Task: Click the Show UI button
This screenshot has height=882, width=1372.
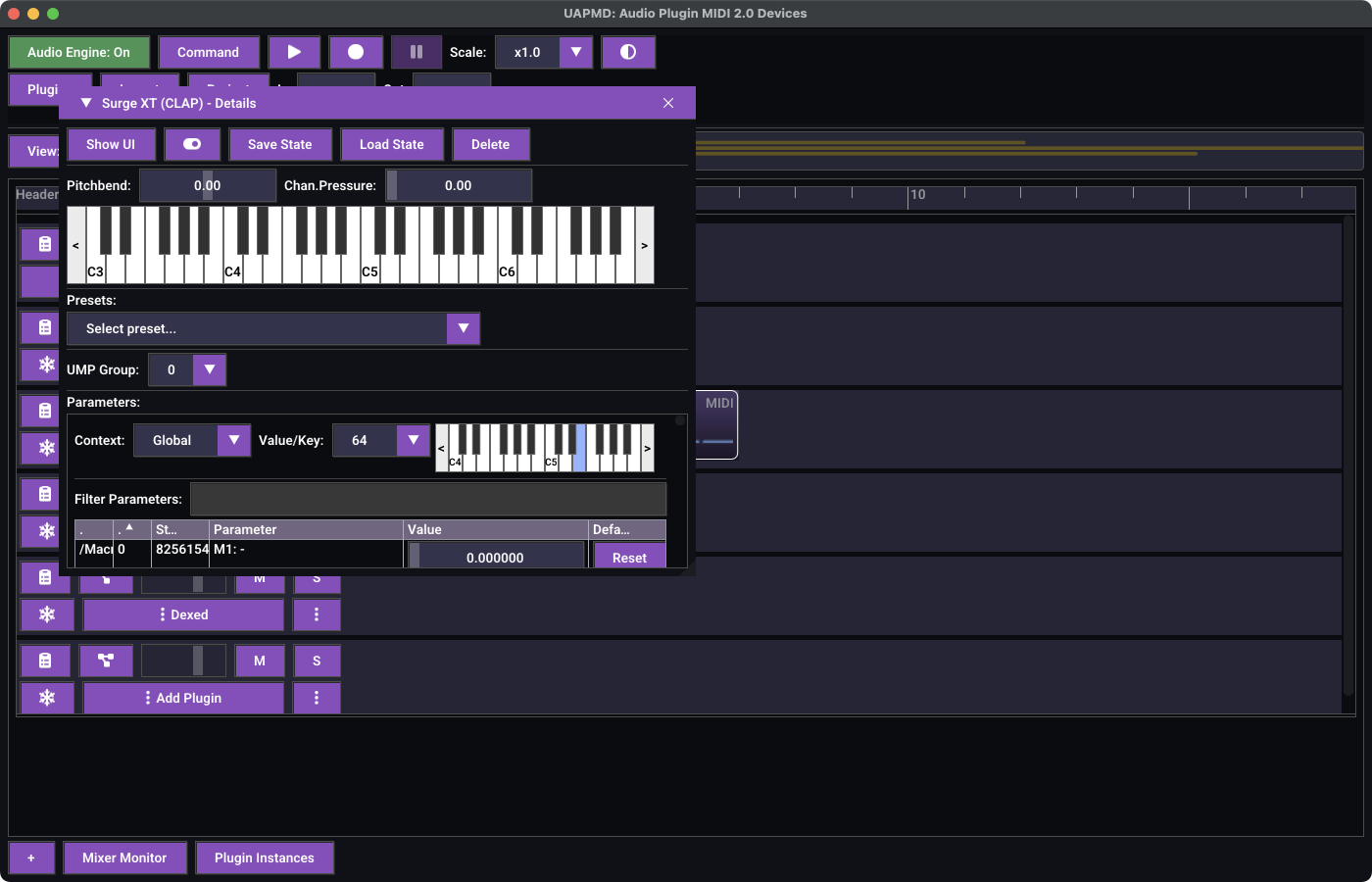Action: click(111, 144)
